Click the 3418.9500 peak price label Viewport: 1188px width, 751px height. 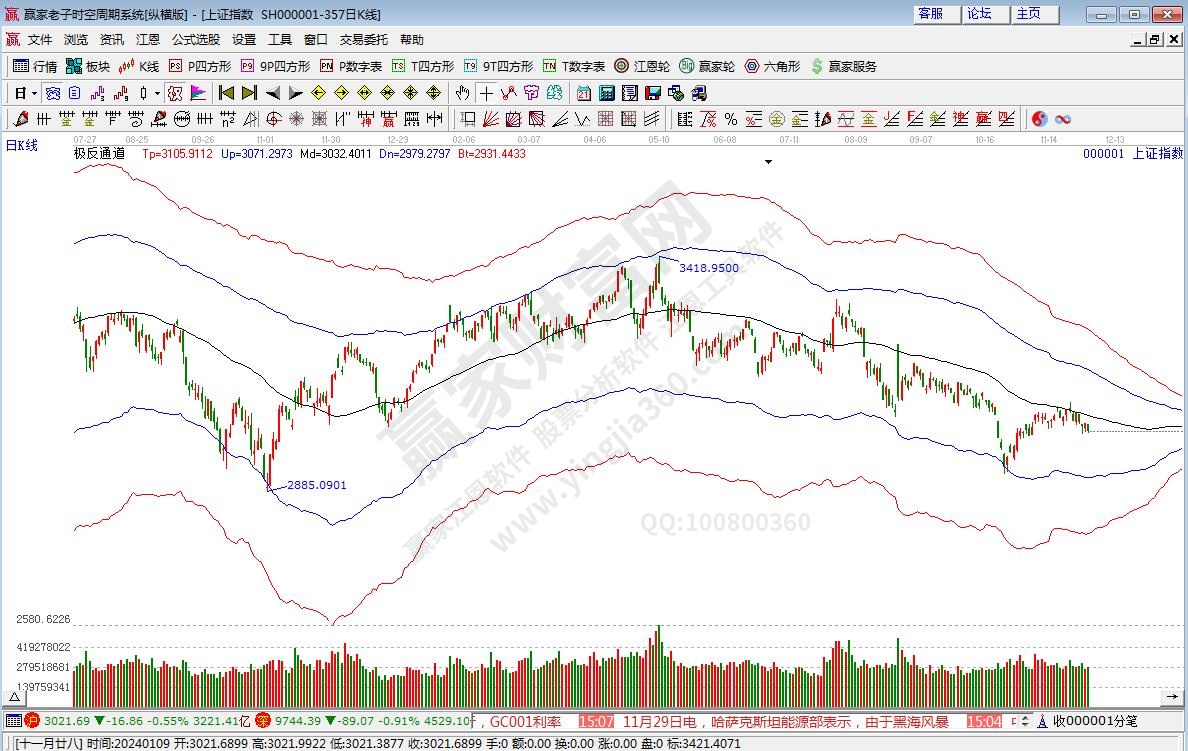pyautogui.click(x=708, y=268)
